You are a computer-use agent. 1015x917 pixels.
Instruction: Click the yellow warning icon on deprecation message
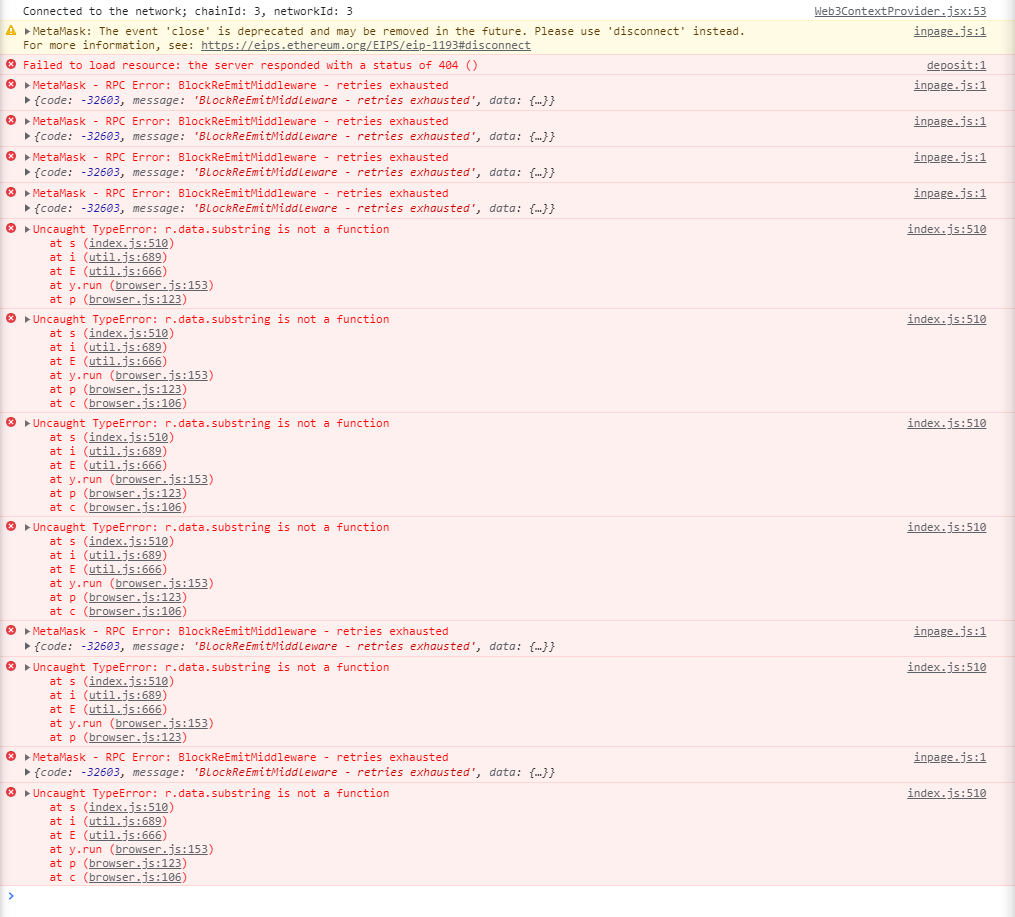tap(11, 30)
